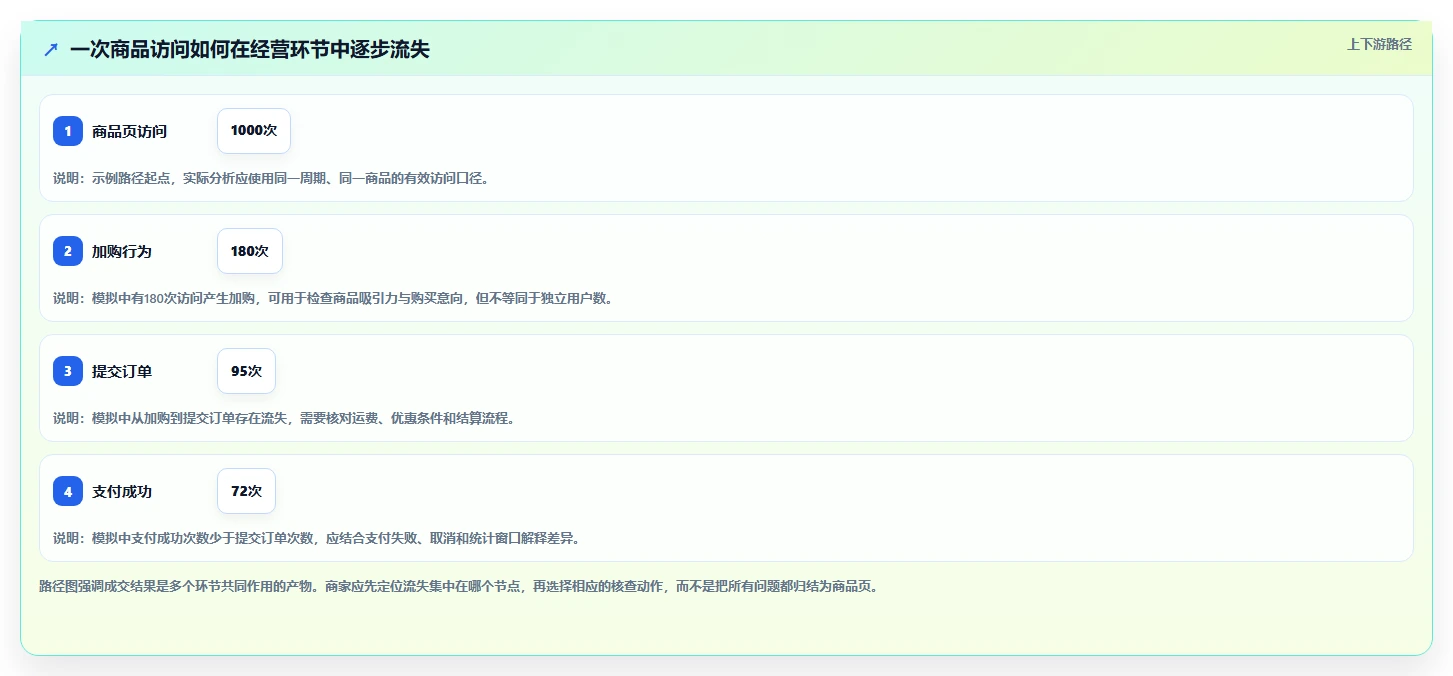Click the step 3 number badge
The image size is (1453, 676).
tap(68, 371)
